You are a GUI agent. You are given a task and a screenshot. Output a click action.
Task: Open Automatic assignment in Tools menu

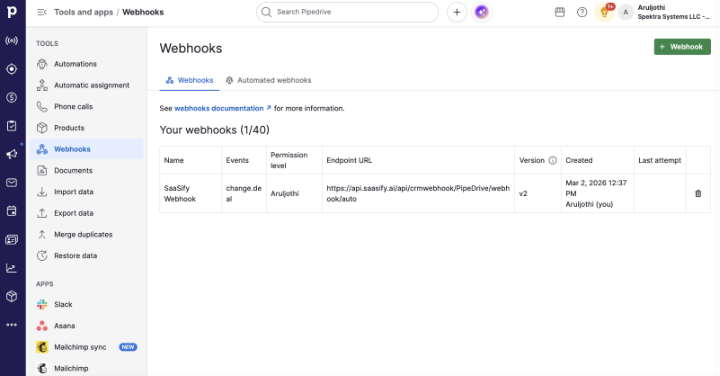click(87, 85)
